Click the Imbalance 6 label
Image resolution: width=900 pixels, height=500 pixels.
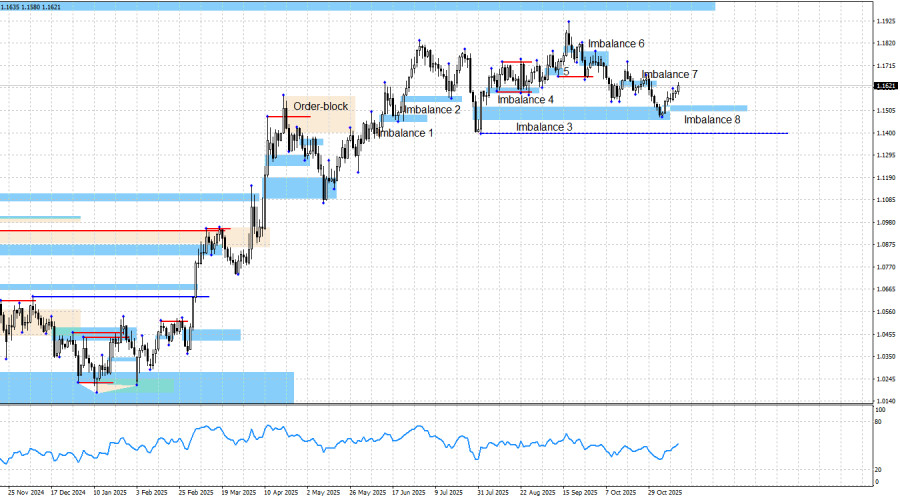coord(616,44)
